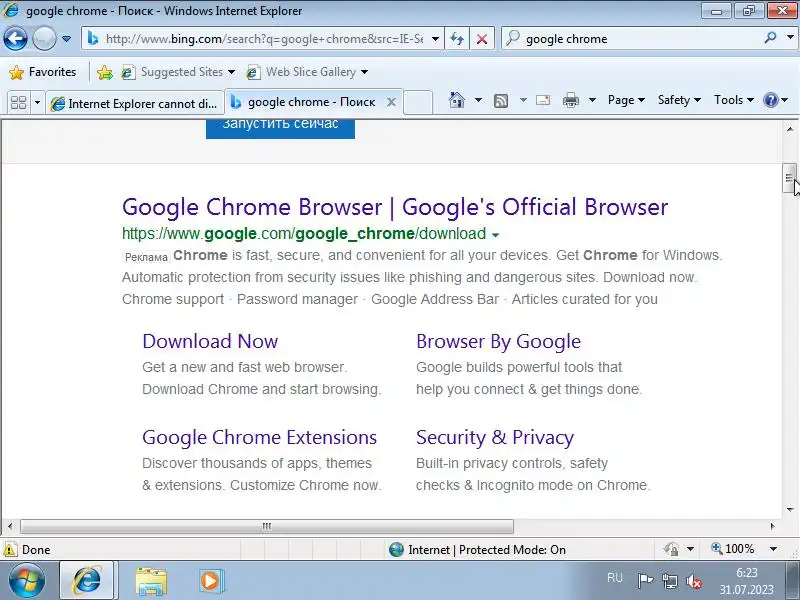Open the Windows Start button
The height and width of the screenshot is (600, 800).
point(26,581)
